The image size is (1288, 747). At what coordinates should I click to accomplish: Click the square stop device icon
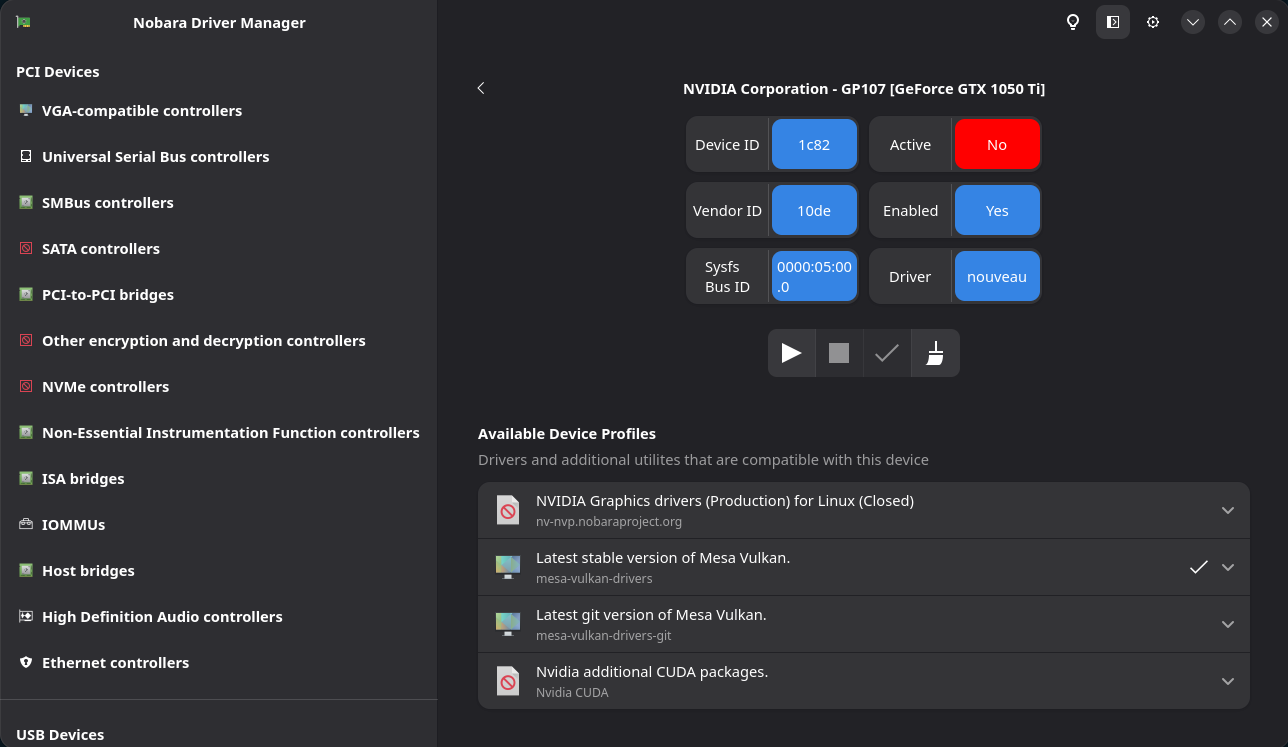tap(839, 353)
